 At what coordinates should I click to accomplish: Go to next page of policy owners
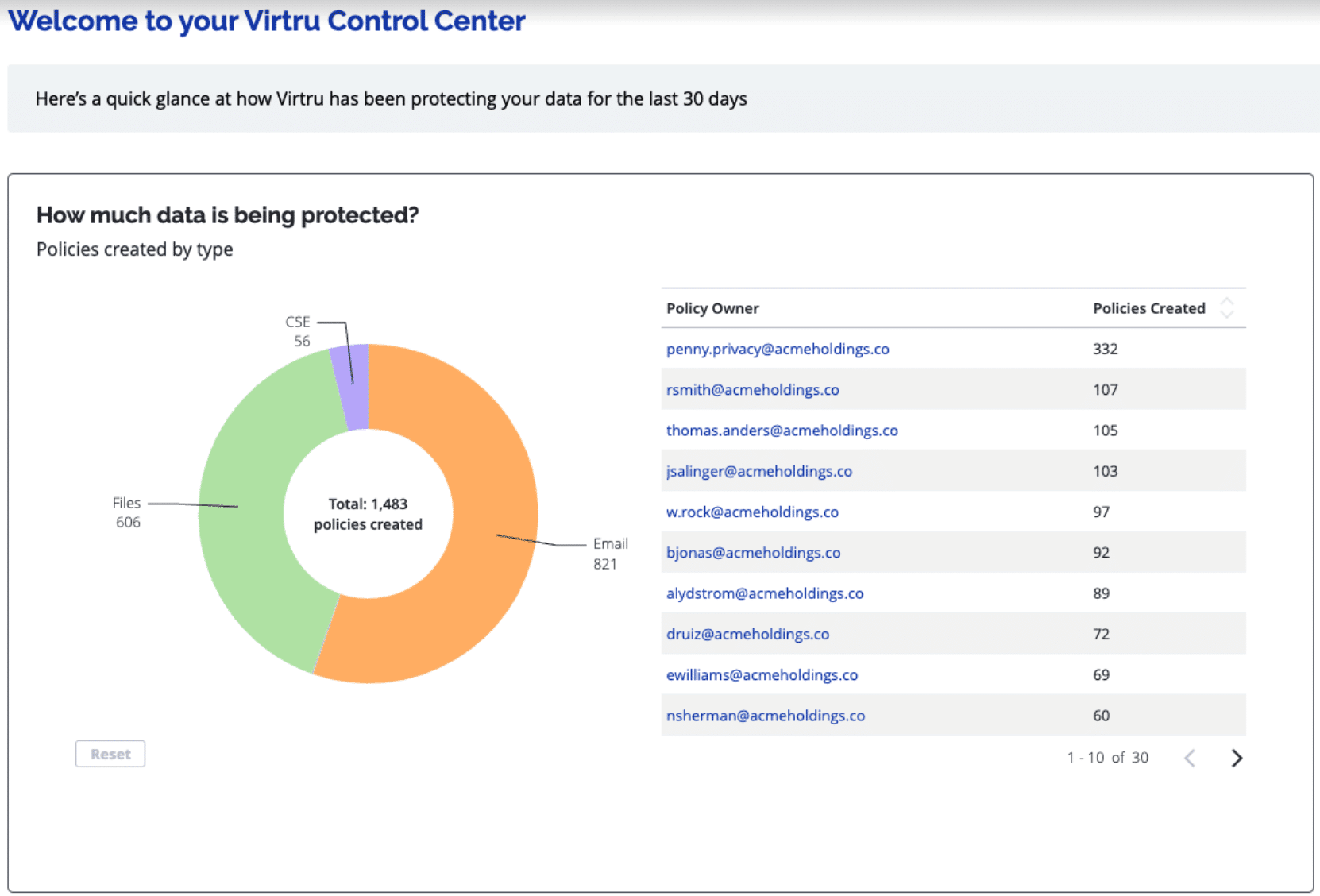point(1236,758)
